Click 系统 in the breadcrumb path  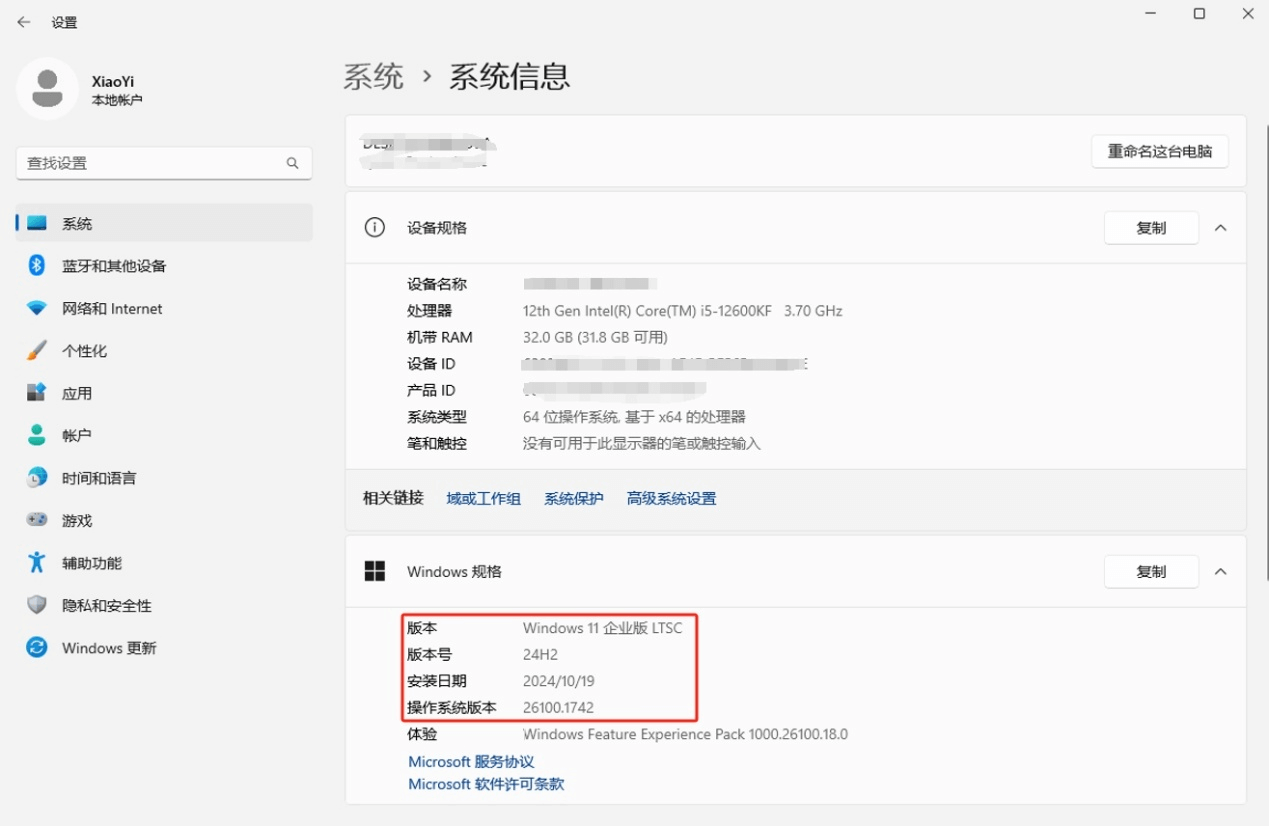coord(373,76)
